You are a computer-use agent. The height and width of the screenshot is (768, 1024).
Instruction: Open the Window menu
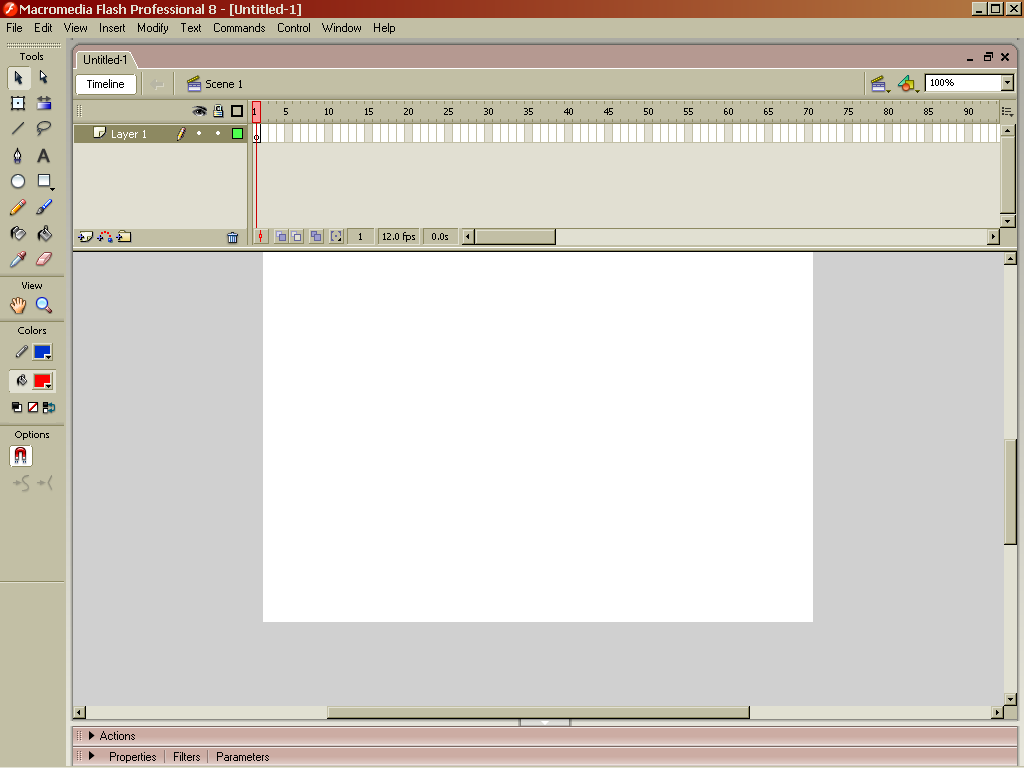click(342, 28)
